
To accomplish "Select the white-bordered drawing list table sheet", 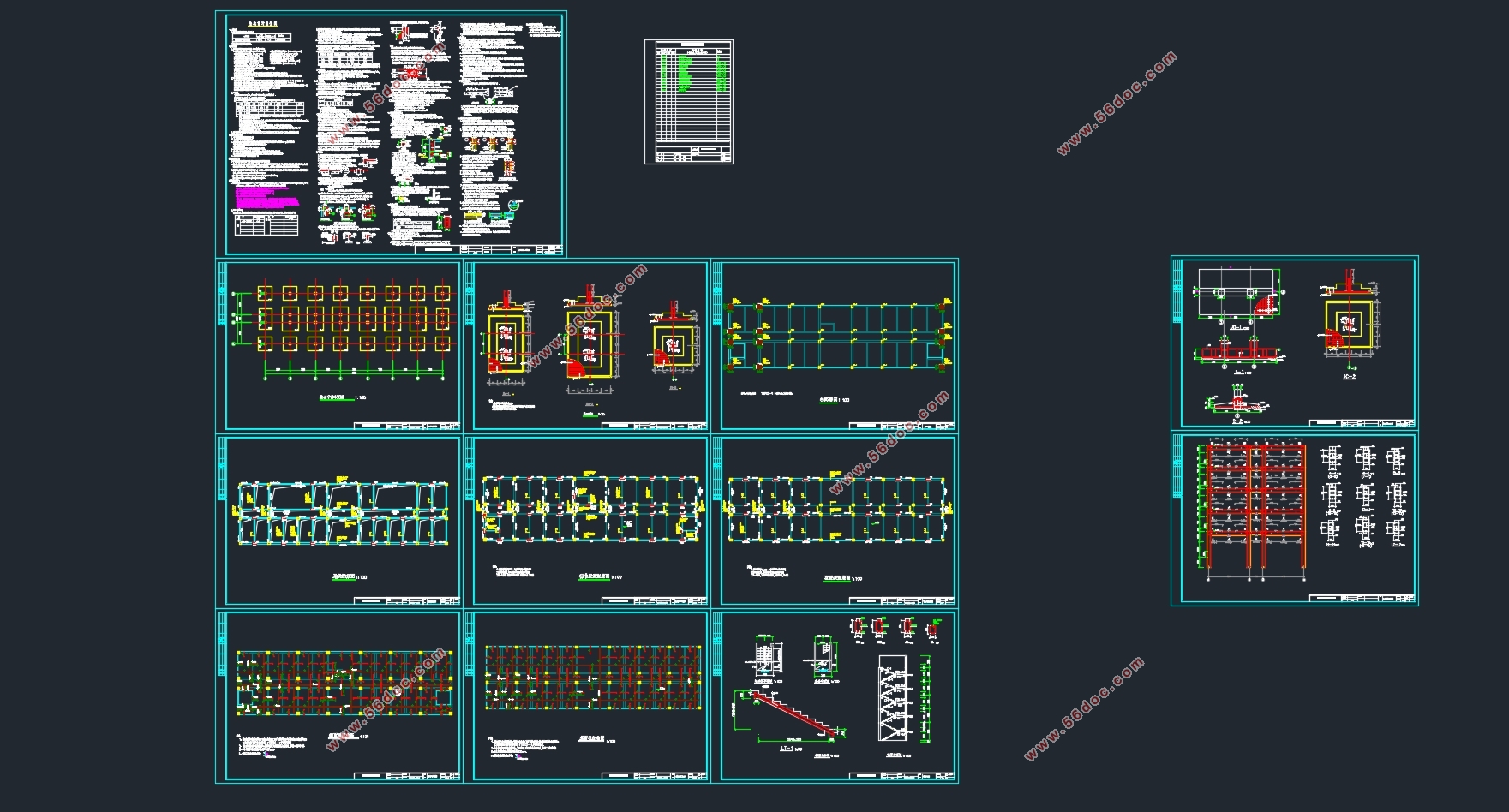I will pos(689,101).
